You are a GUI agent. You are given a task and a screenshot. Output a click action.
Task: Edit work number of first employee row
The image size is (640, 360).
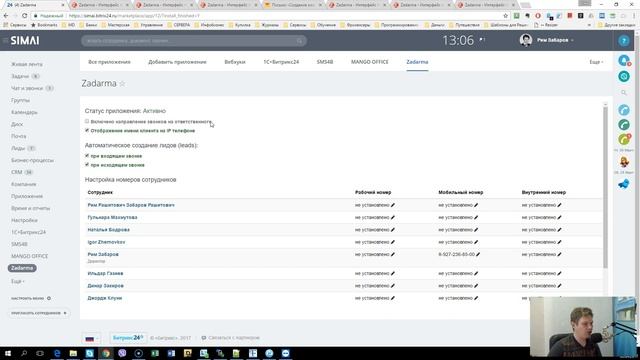pyautogui.click(x=393, y=205)
